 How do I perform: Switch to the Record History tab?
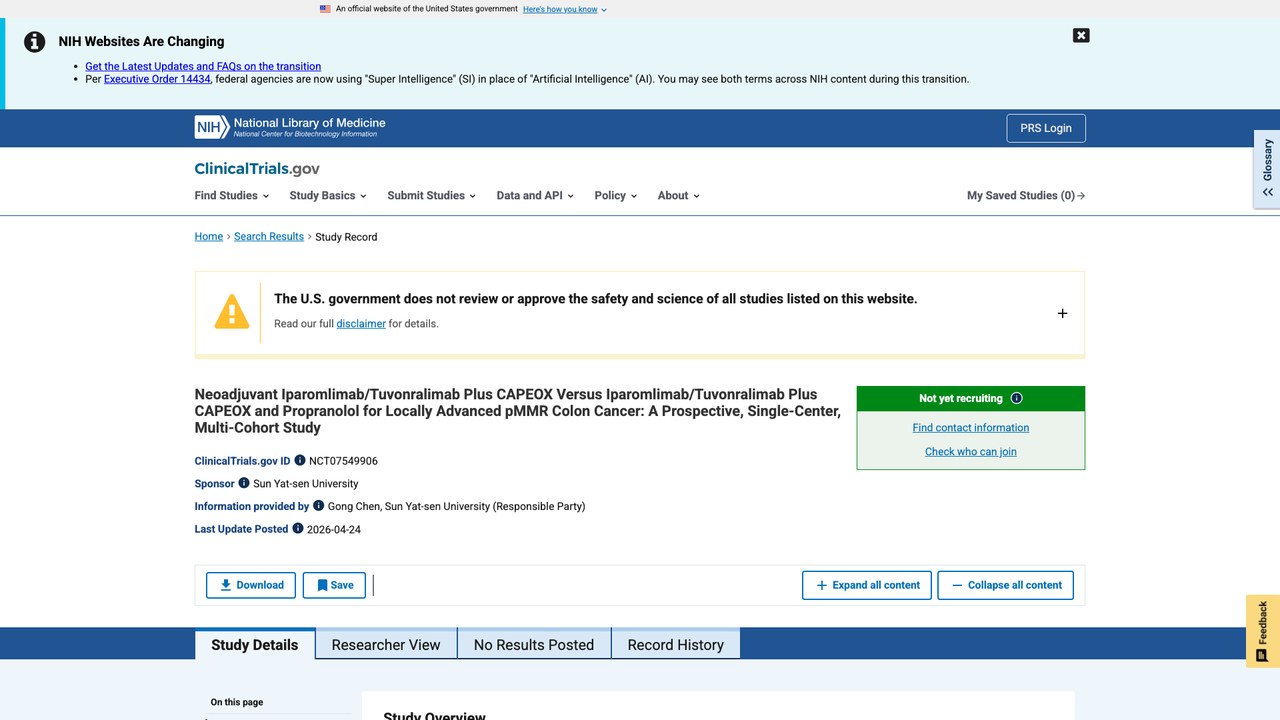pos(676,645)
